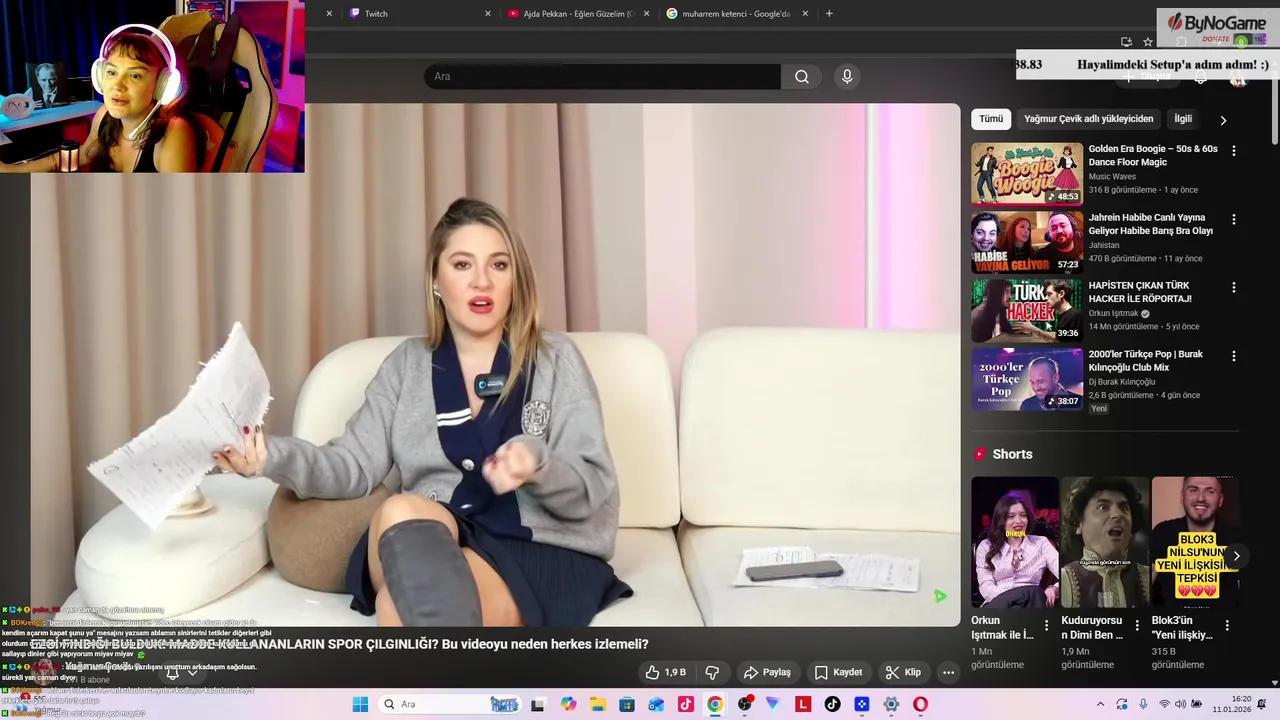Open '2000'ler Türkçe Pop' Club Mix thumbnail
The image size is (1280, 720).
click(x=1027, y=379)
